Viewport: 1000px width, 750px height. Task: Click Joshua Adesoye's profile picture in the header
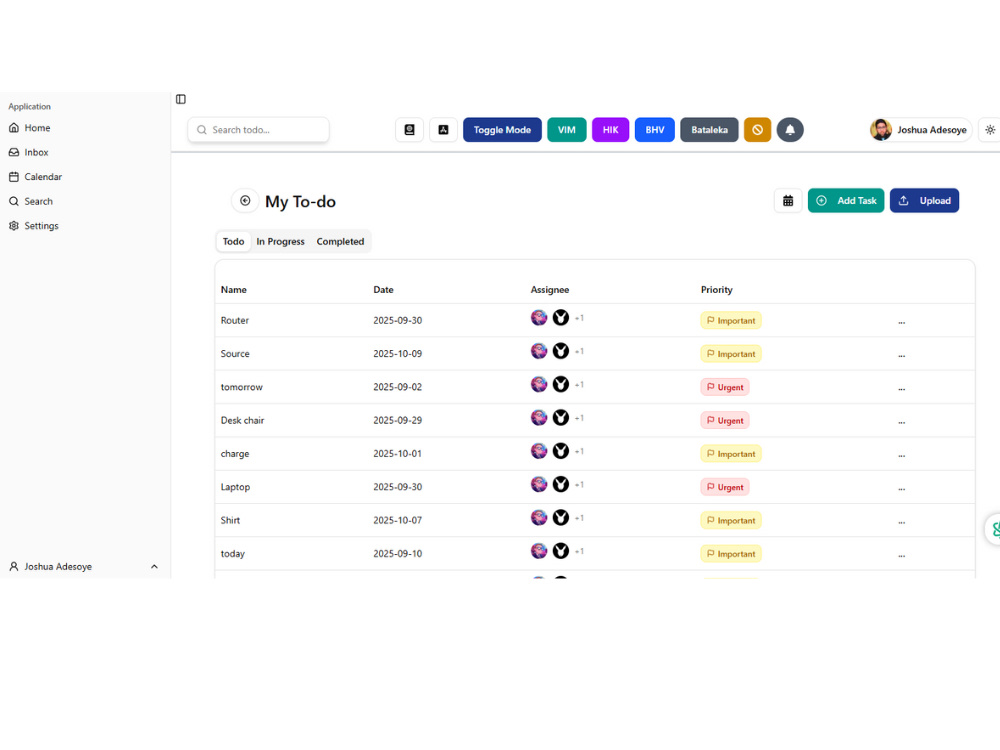[881, 129]
